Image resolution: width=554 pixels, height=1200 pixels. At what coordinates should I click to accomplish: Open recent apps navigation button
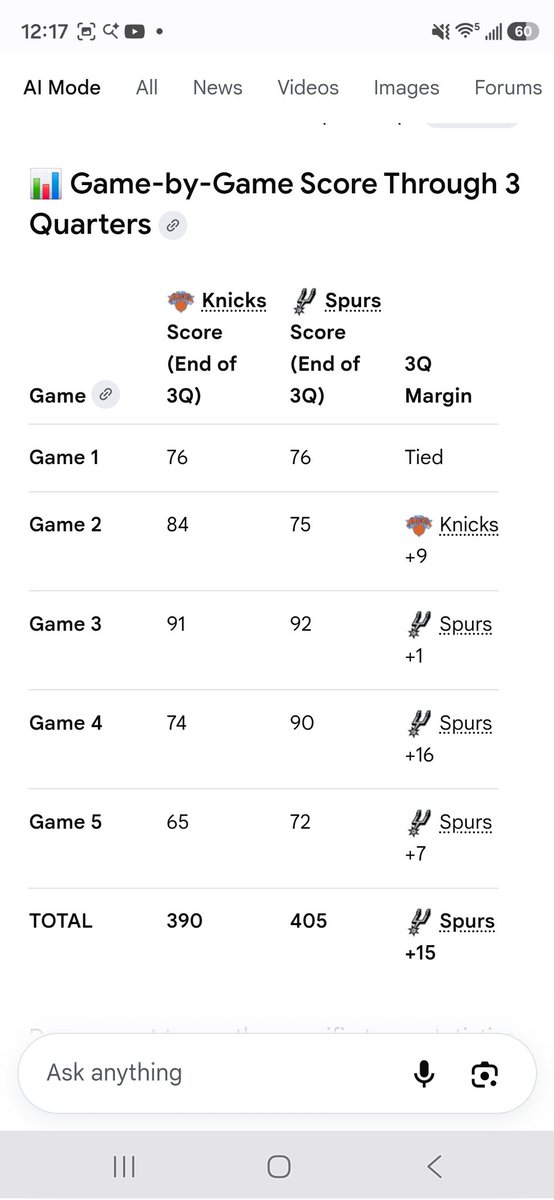point(124,1166)
